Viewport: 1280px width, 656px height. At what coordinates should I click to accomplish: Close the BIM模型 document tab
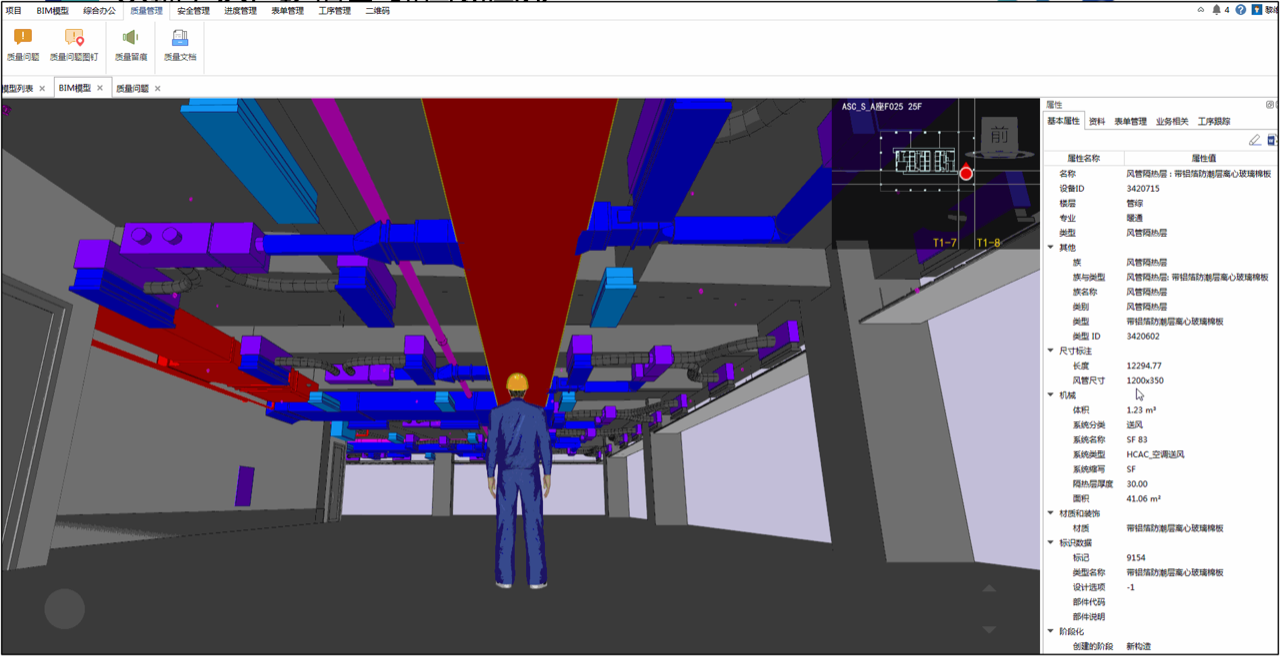(100, 88)
